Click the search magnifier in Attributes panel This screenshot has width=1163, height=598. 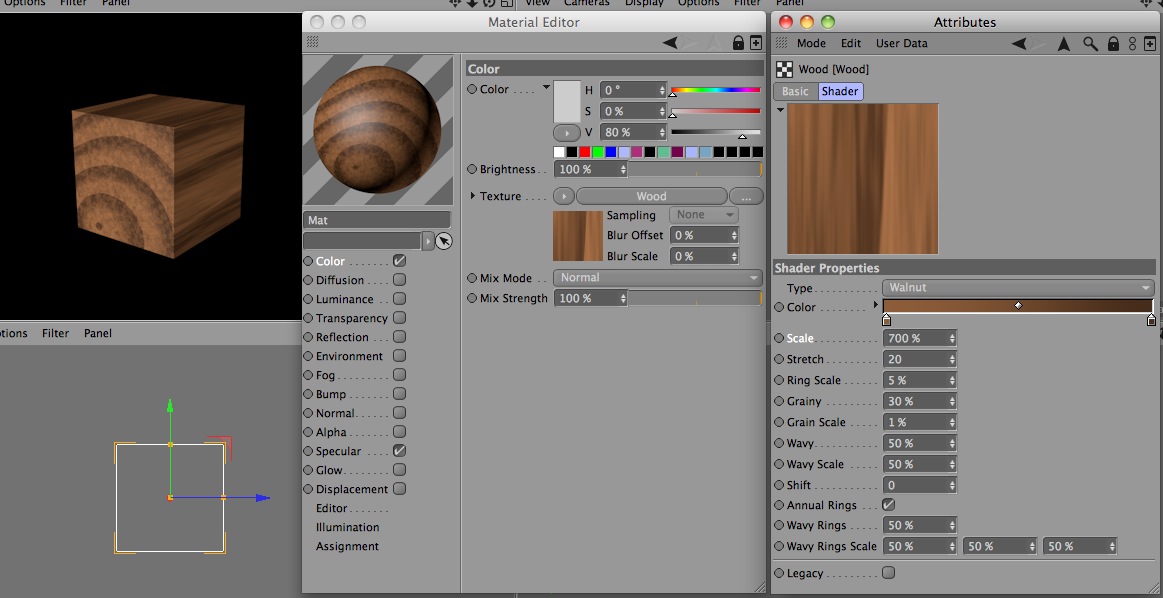(x=1090, y=44)
